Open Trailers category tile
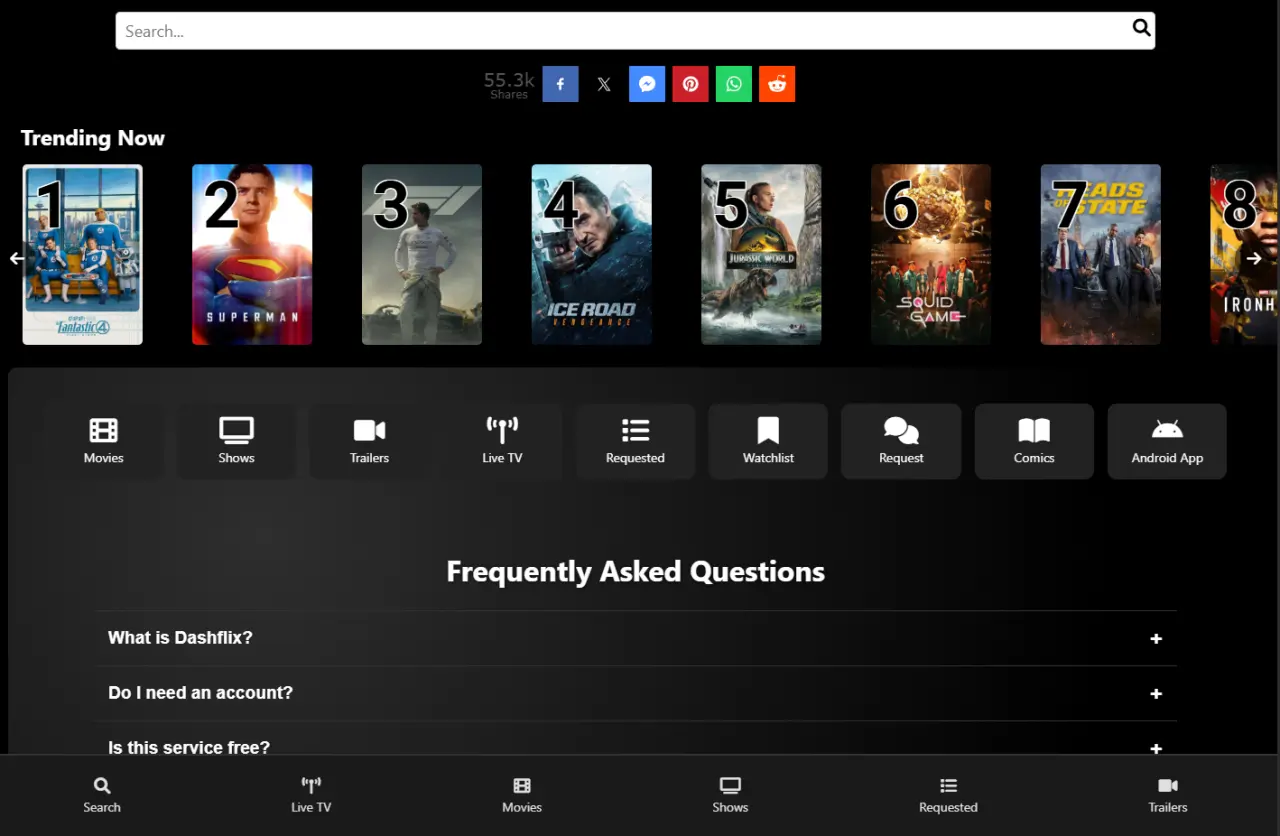Image resolution: width=1280 pixels, height=836 pixels. 370,441
